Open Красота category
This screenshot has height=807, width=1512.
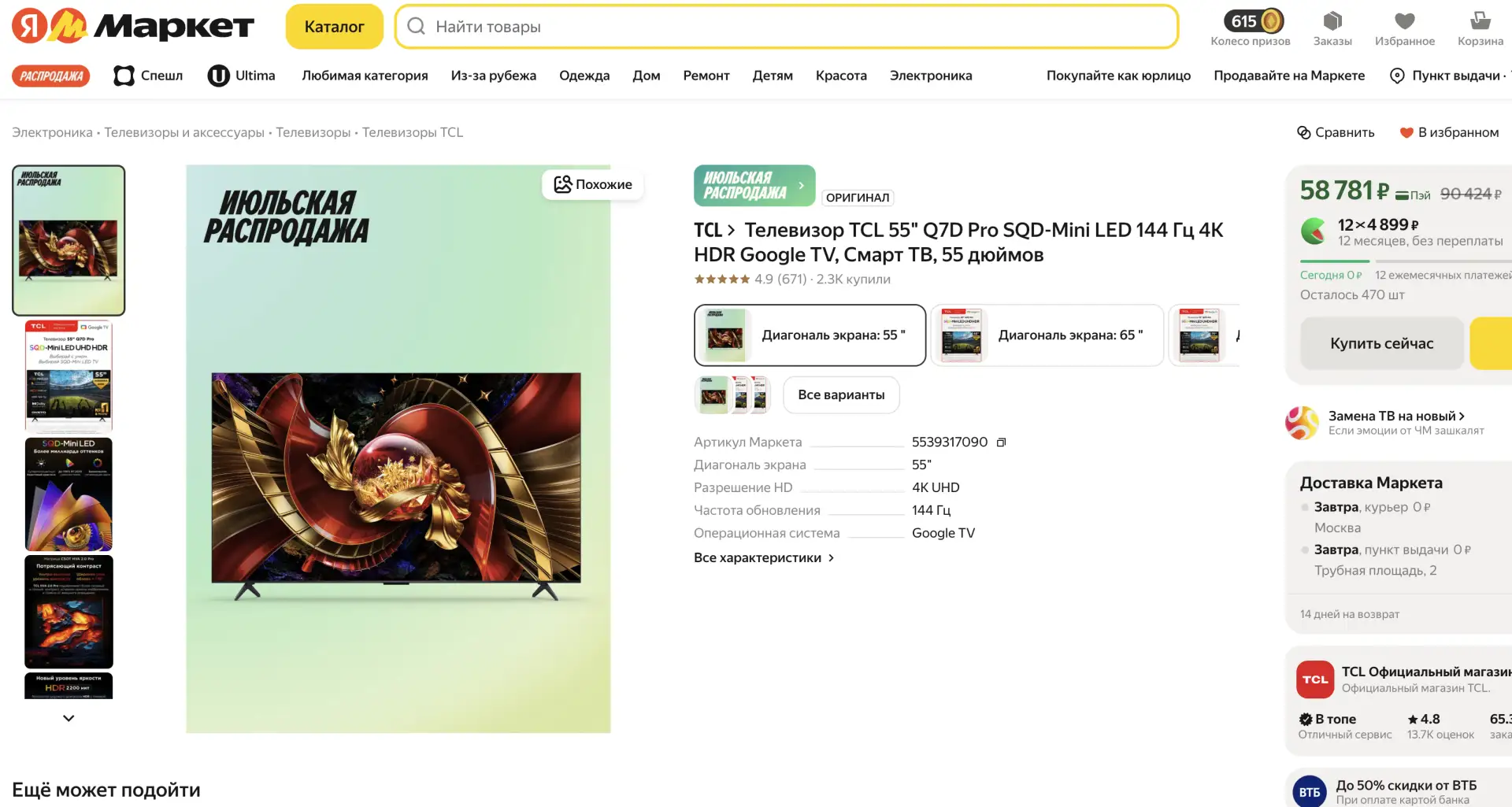pos(841,76)
